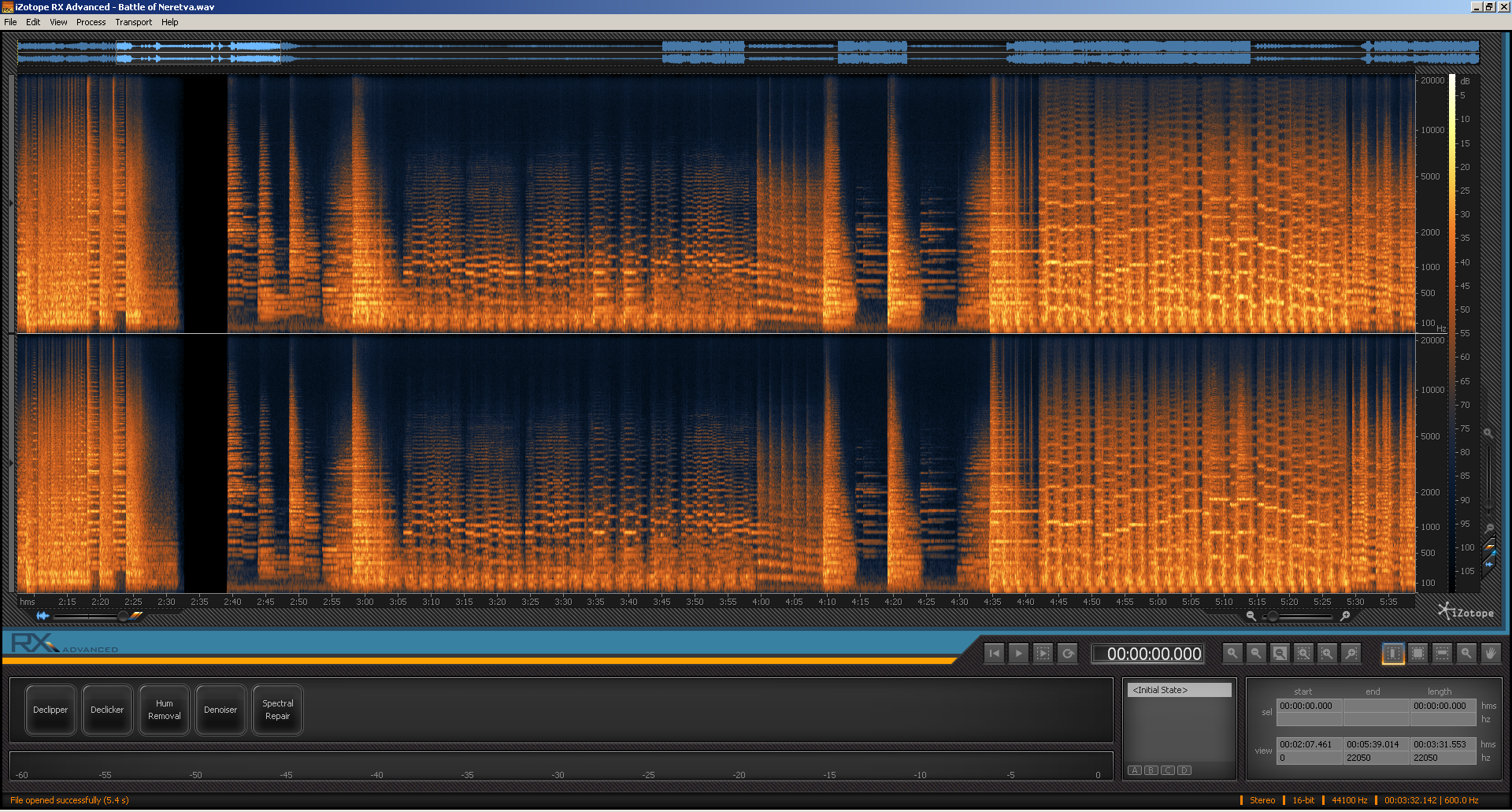This screenshot has height=812, width=1512.
Task: Click the selection start time field
Action: click(1309, 706)
